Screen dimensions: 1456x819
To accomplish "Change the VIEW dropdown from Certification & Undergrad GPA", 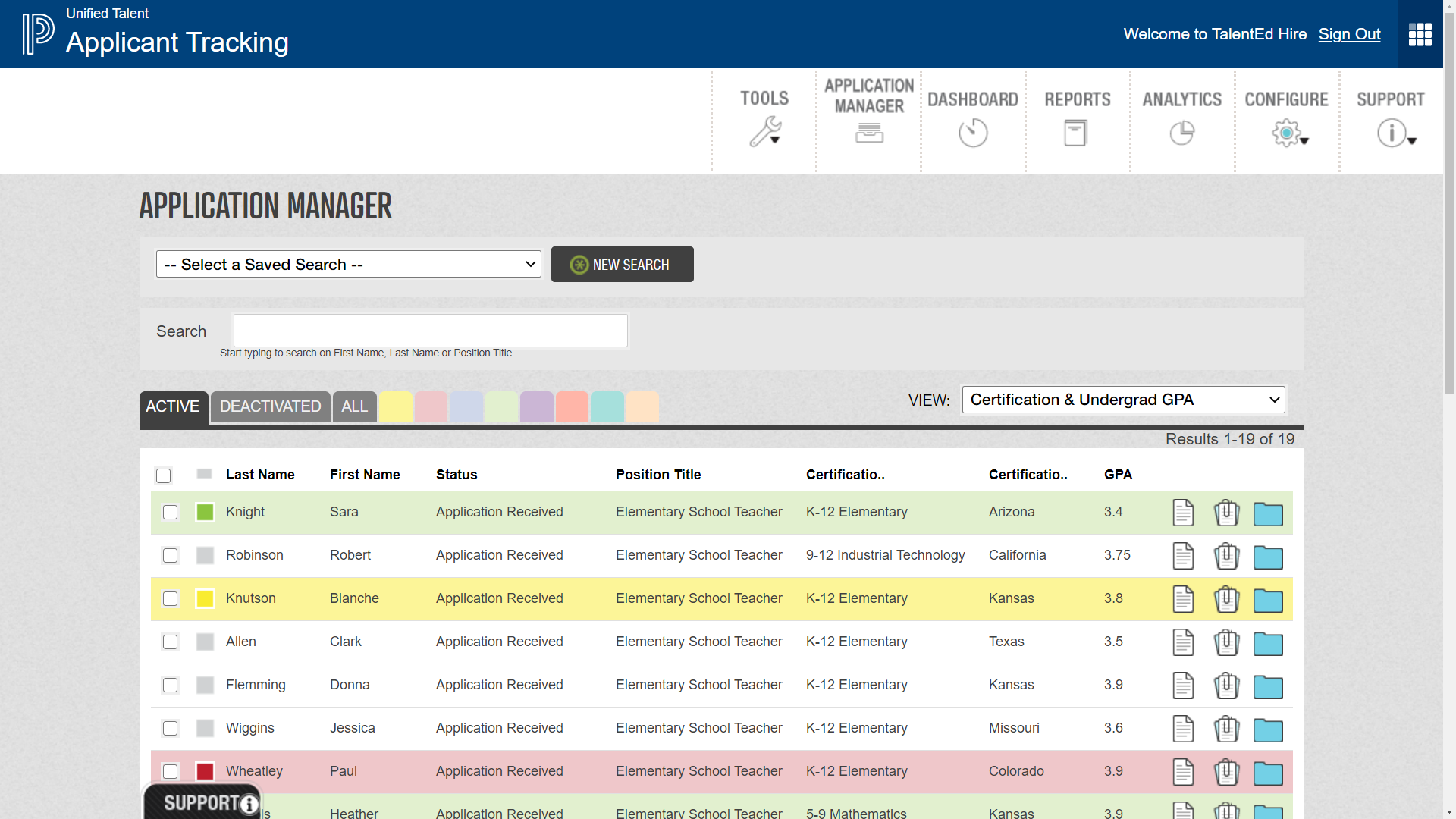I will (1122, 400).
